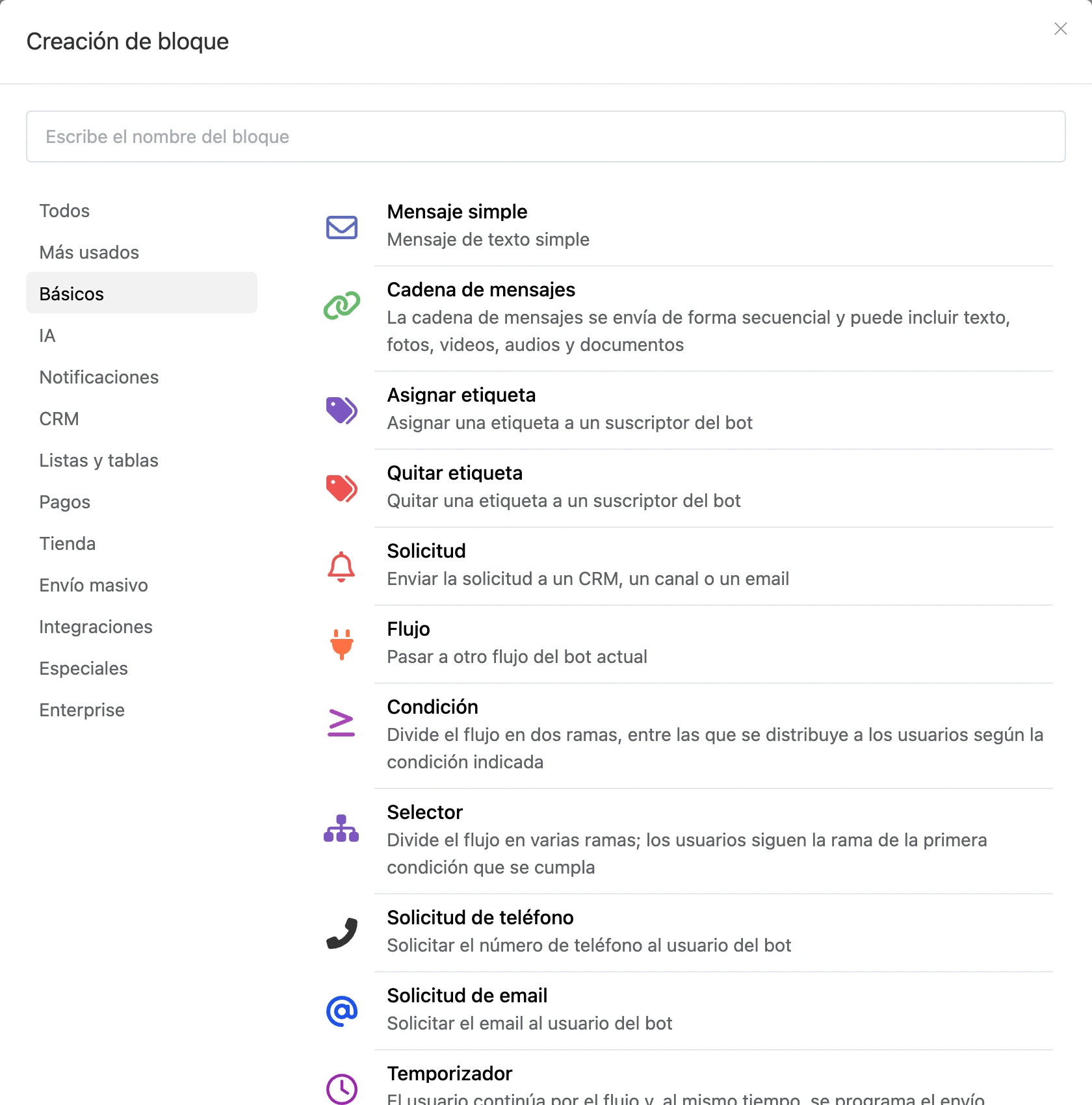Pick the Quitar etiqueta block title
Viewport: 1092px width, 1105px height.
coord(454,473)
